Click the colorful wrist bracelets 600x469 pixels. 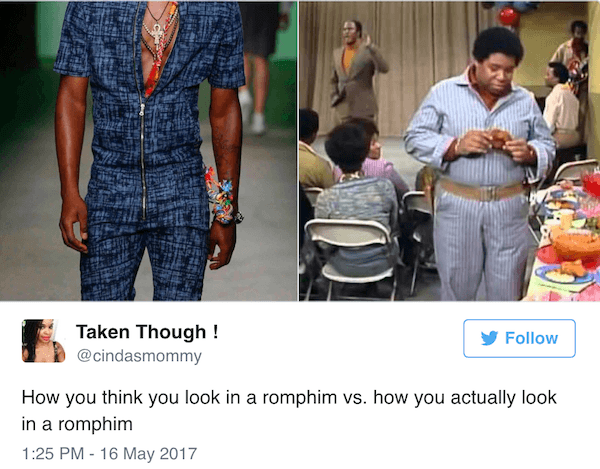coord(221,195)
